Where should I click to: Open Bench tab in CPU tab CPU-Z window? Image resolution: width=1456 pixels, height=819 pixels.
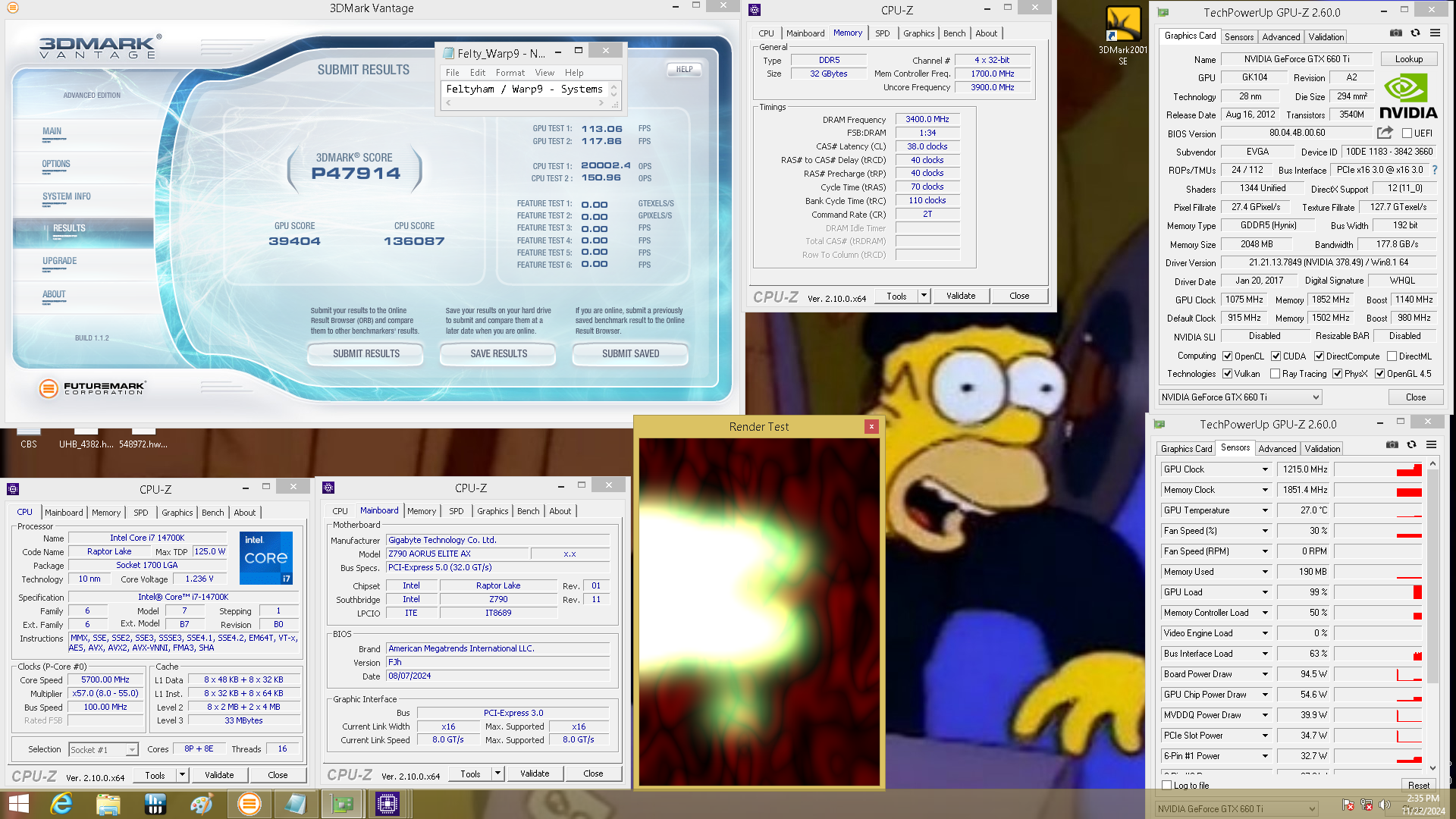[x=212, y=513]
